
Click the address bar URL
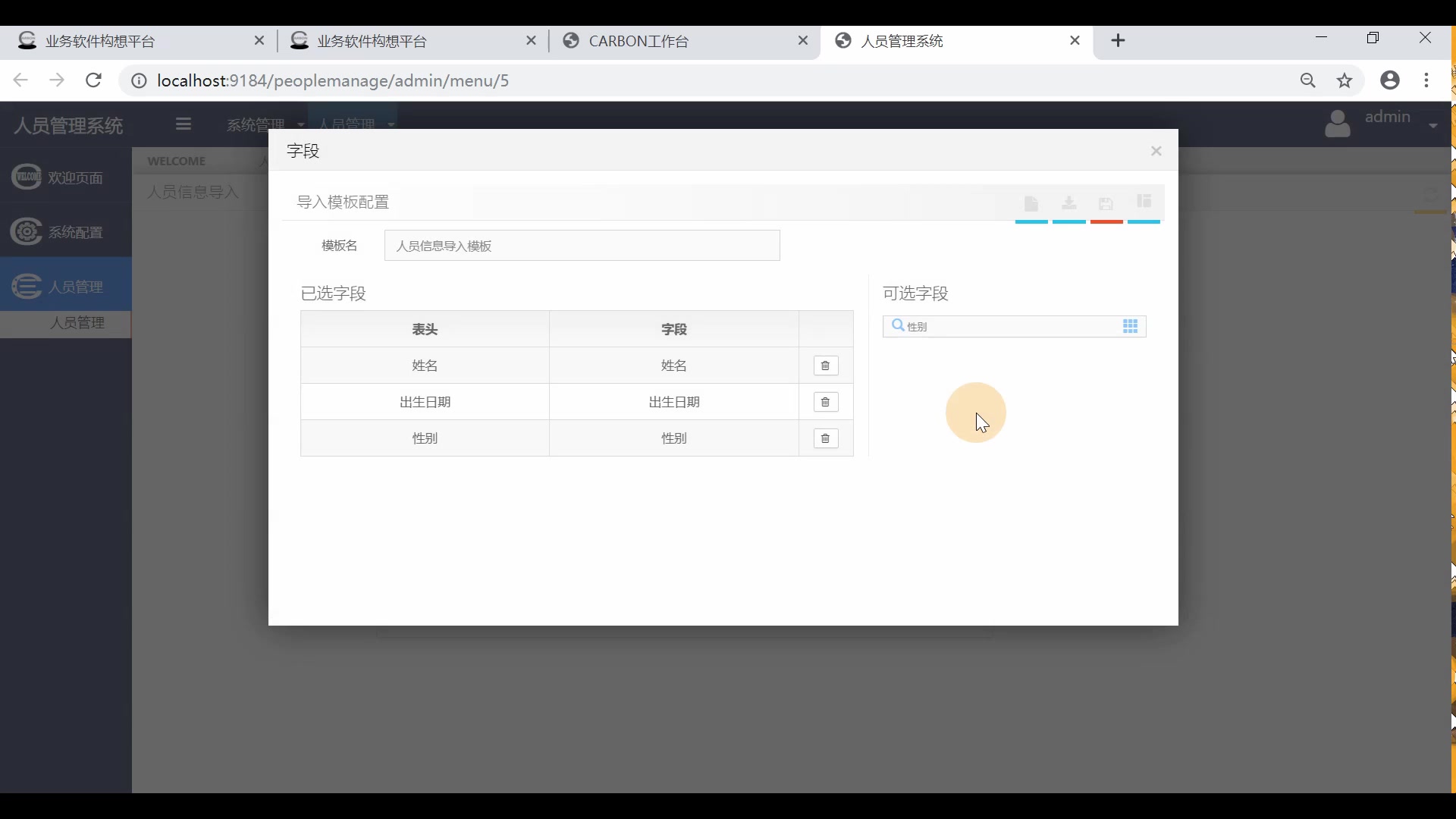[x=333, y=80]
